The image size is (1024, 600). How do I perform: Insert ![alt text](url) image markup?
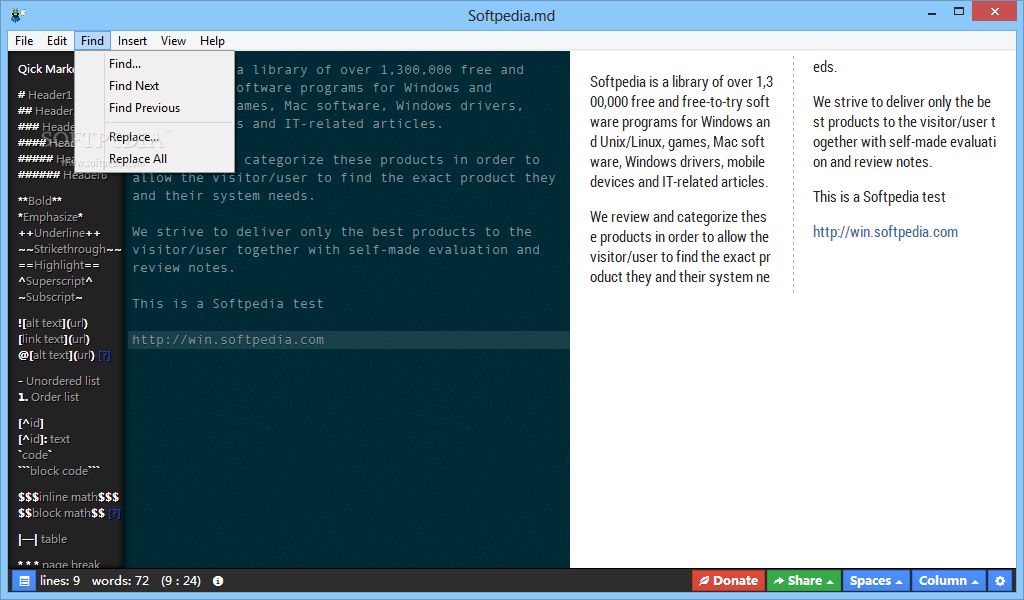point(53,323)
